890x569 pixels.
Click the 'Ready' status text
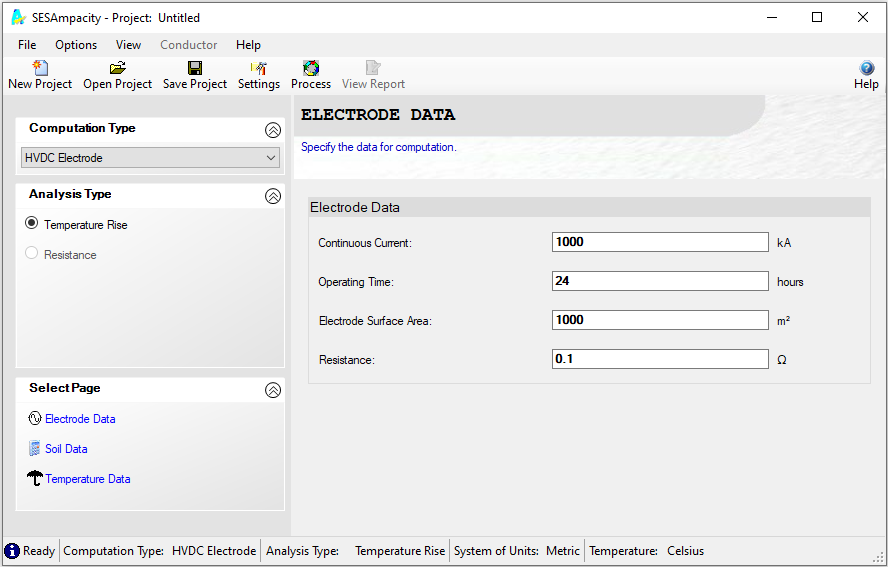[39, 551]
